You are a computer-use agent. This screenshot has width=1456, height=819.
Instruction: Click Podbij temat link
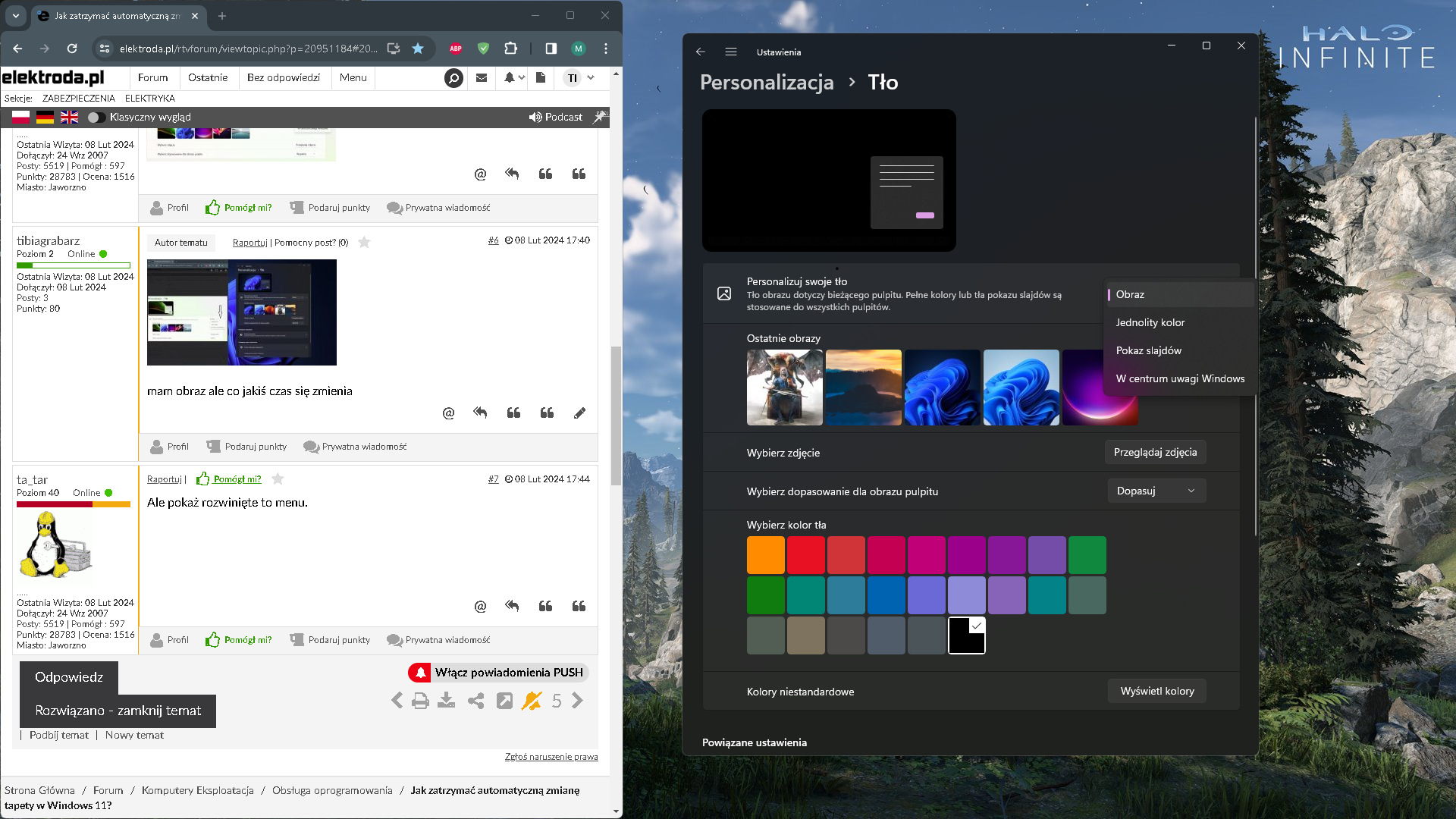(x=59, y=735)
